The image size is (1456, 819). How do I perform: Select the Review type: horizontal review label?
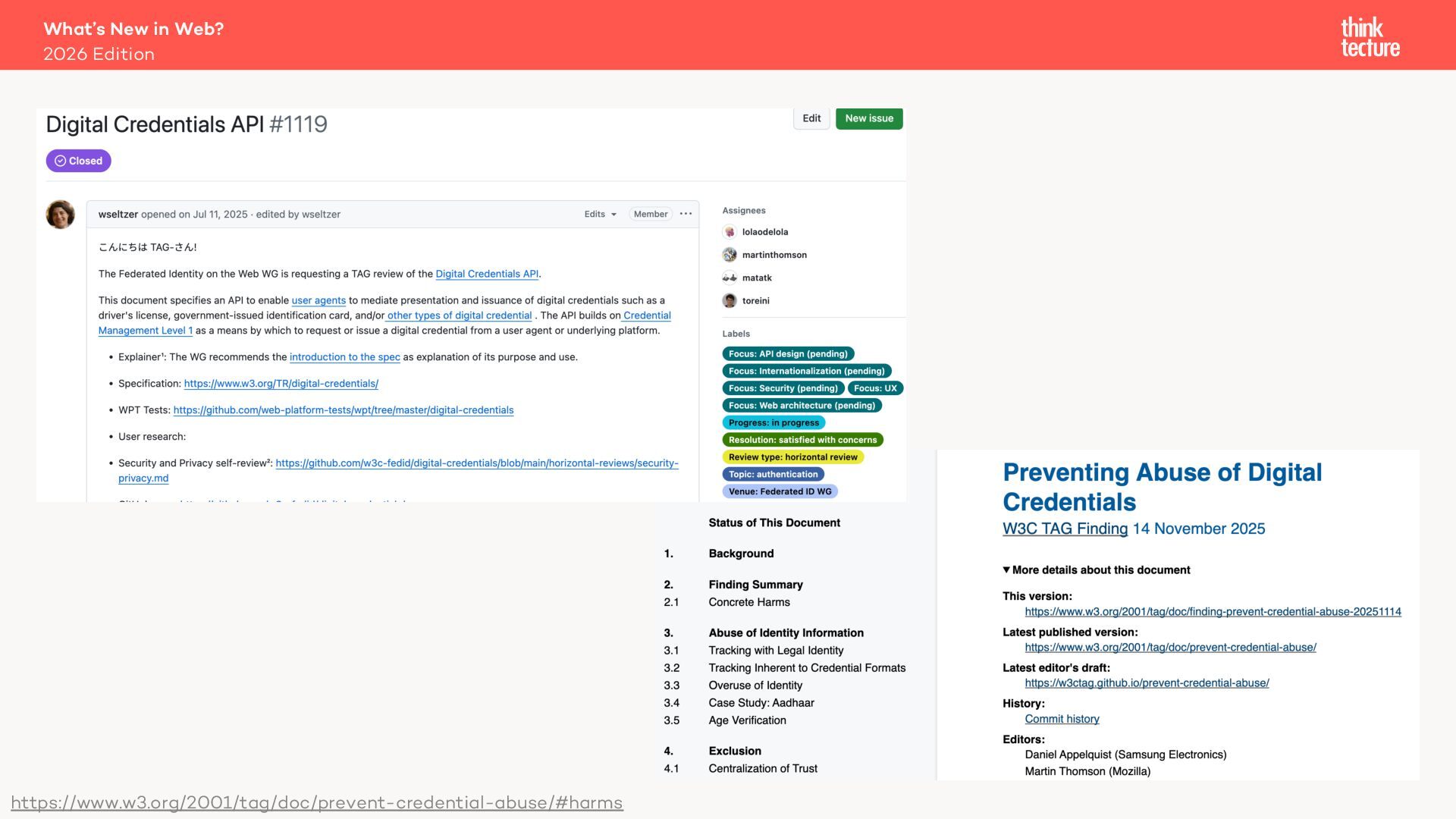point(792,457)
